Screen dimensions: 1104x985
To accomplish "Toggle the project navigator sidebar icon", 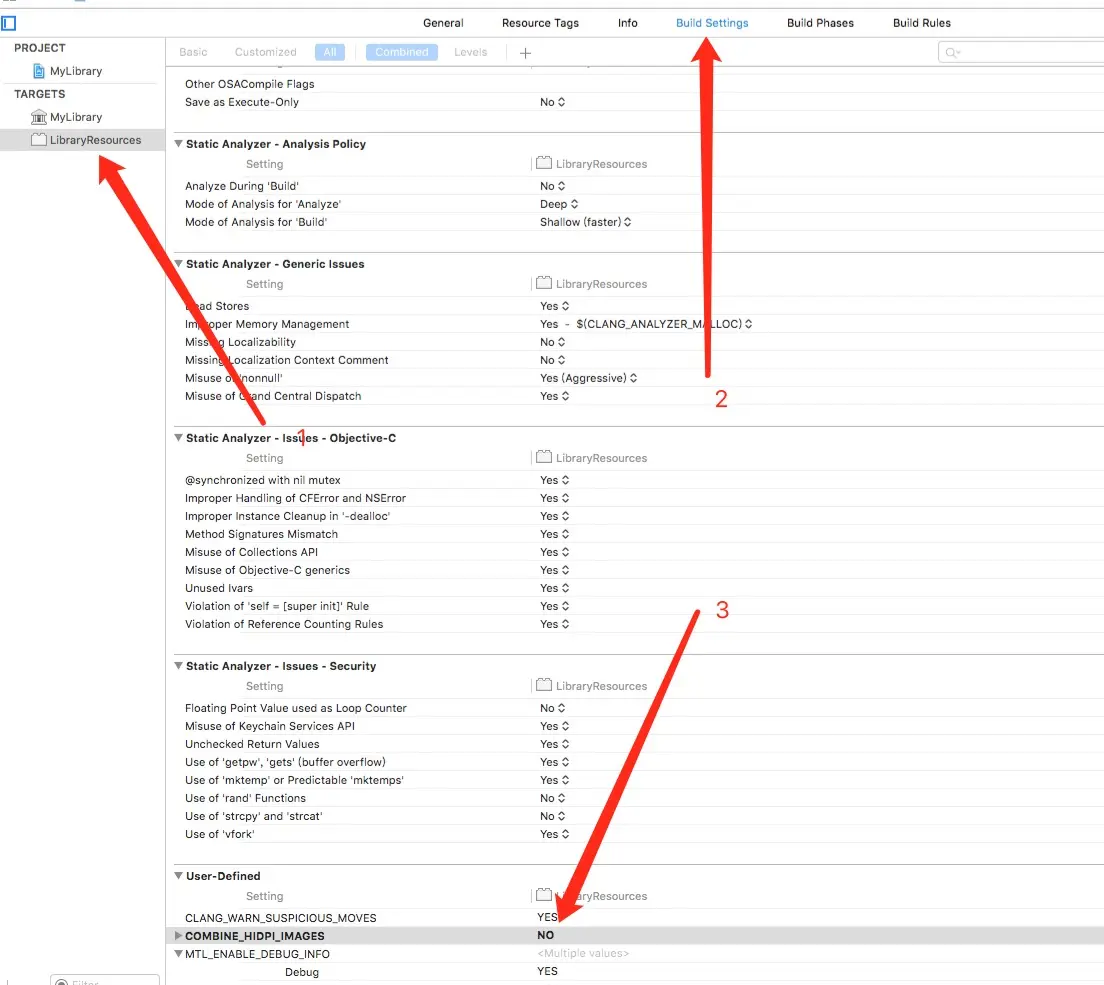I will point(8,23).
